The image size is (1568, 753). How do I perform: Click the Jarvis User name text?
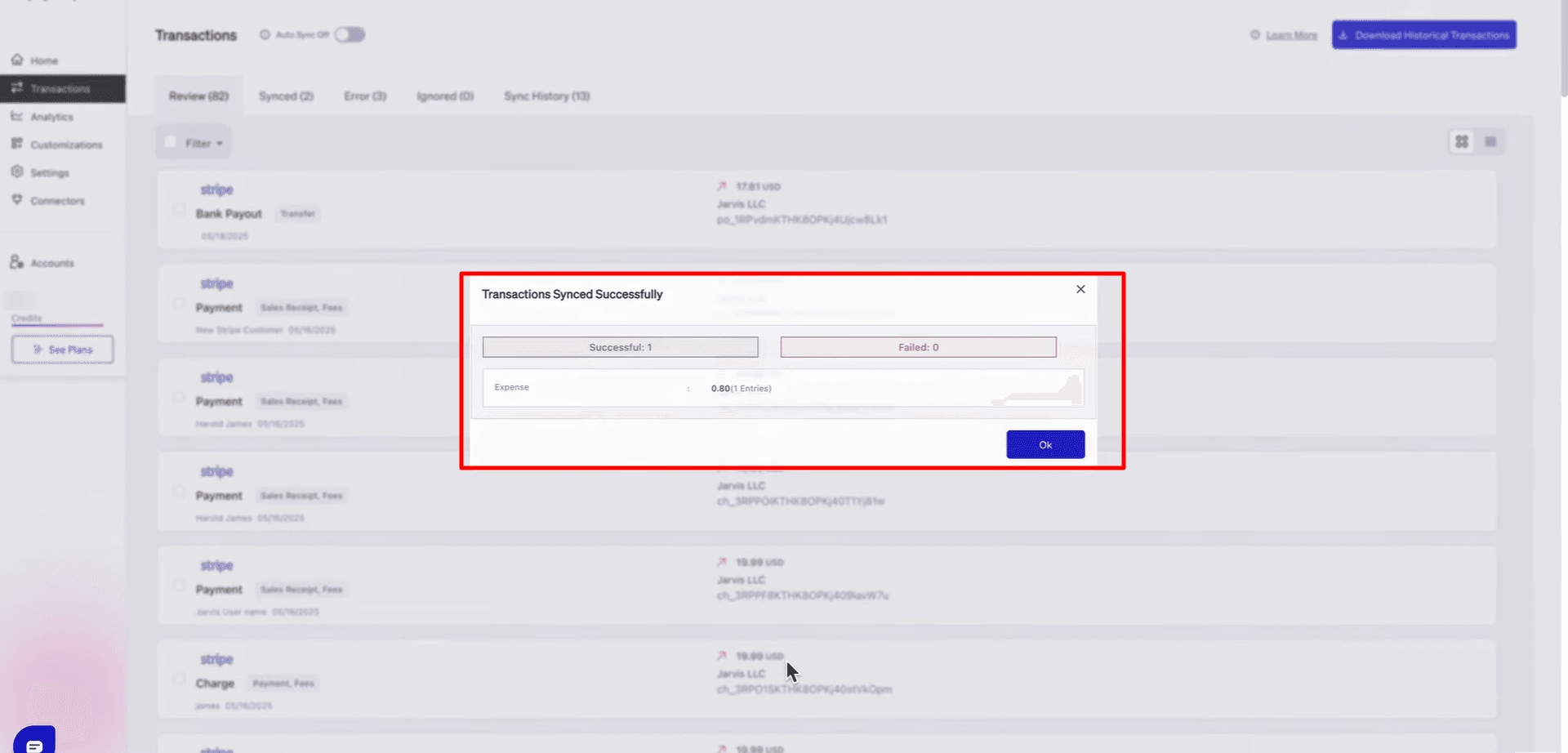(x=231, y=612)
